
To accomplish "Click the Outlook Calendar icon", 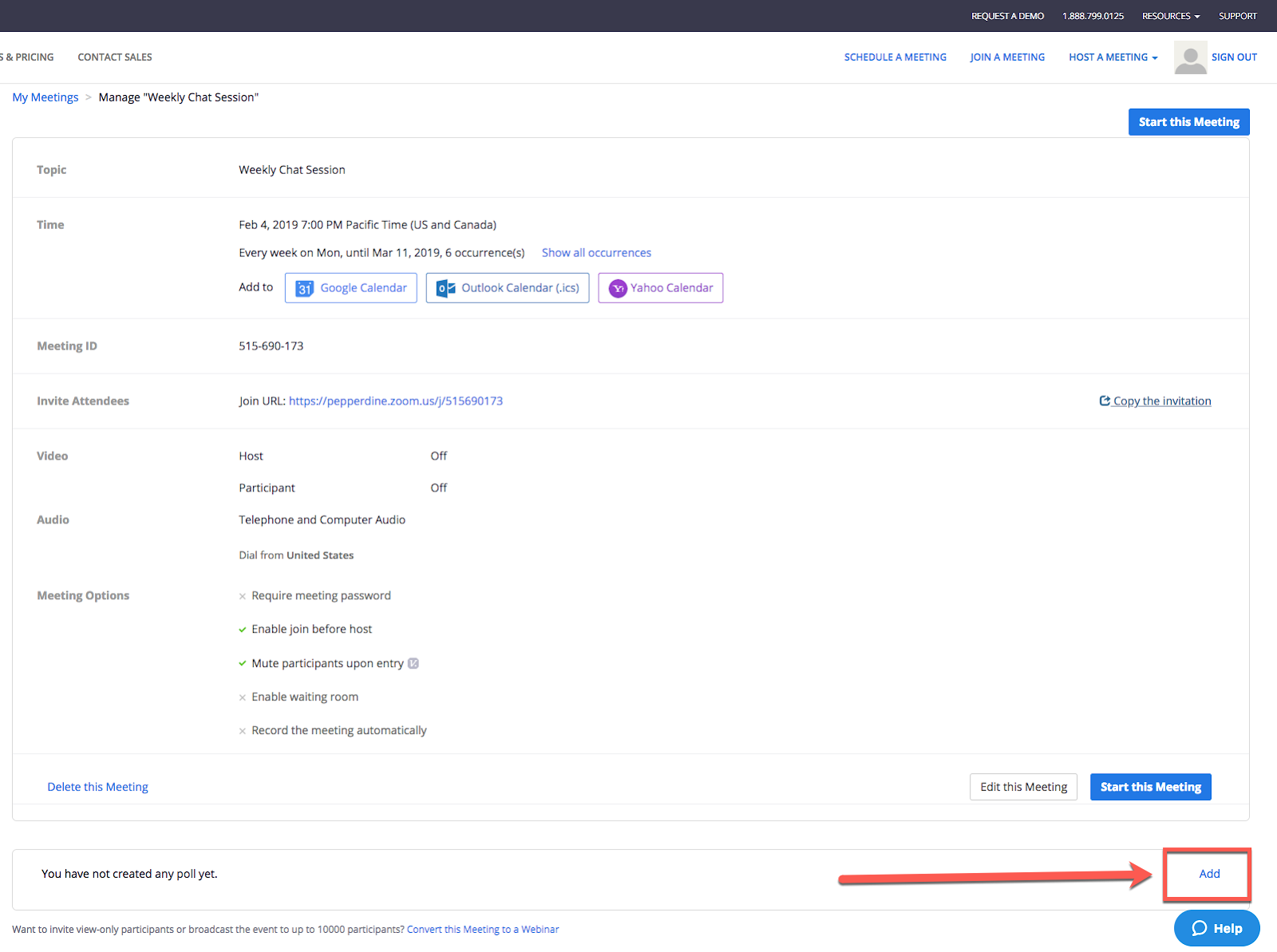I will point(445,288).
